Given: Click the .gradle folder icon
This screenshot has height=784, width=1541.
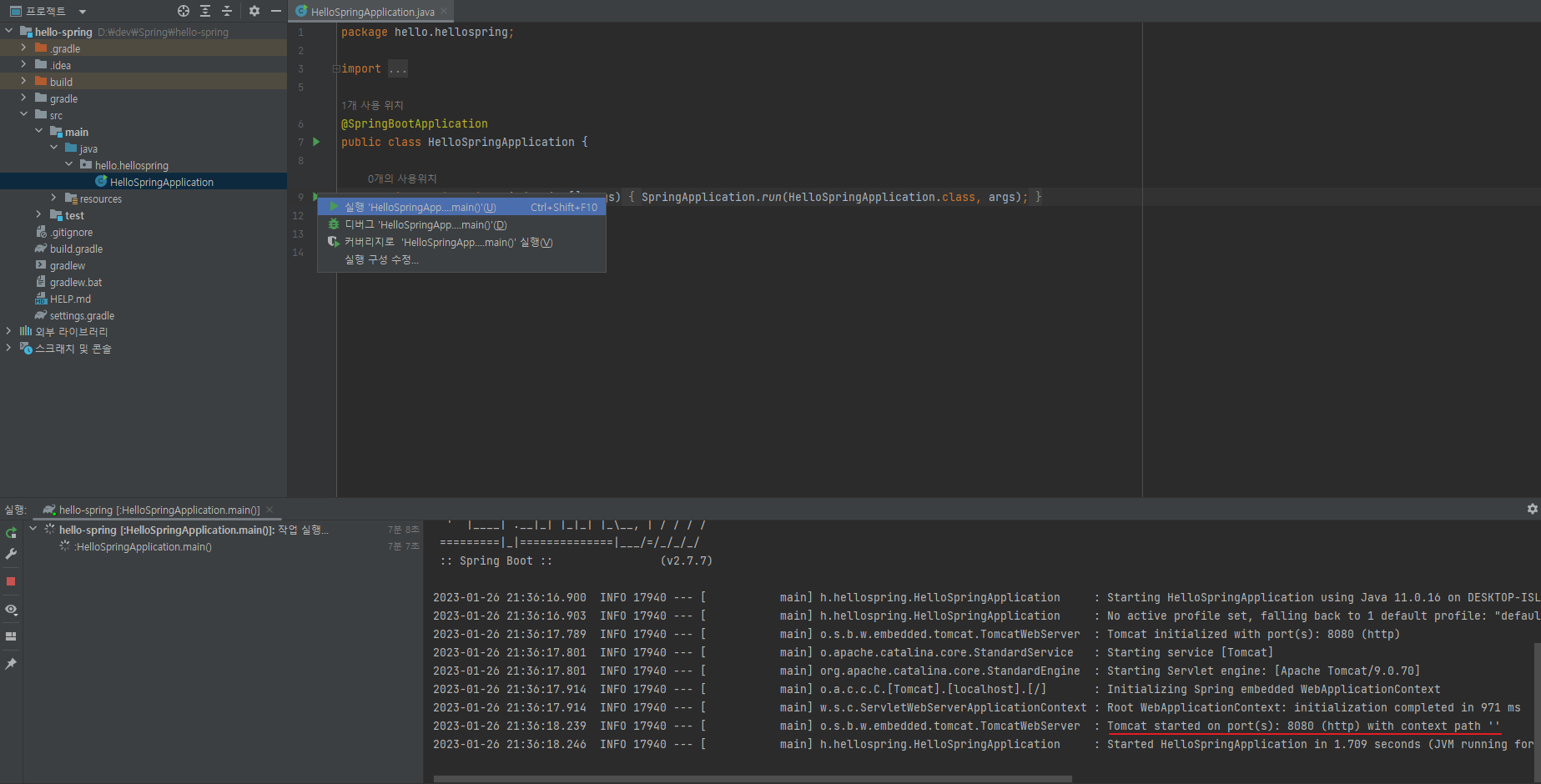Looking at the screenshot, I should (41, 48).
